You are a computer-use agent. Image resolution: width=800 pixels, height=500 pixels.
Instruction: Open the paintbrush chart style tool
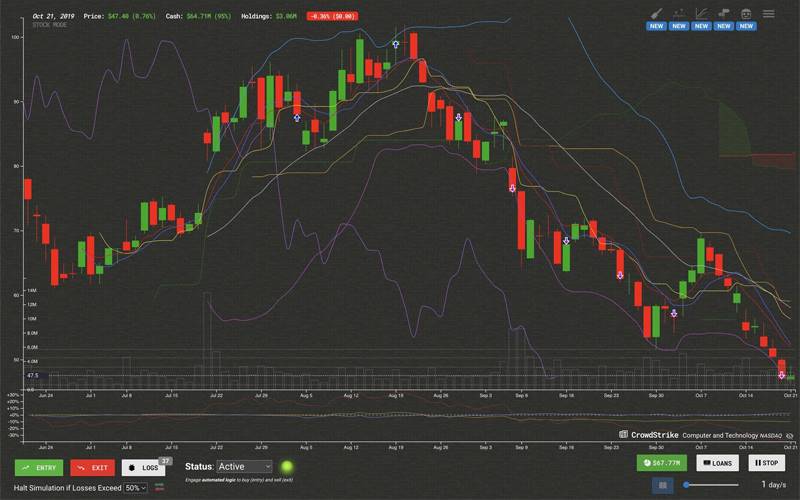[656, 14]
